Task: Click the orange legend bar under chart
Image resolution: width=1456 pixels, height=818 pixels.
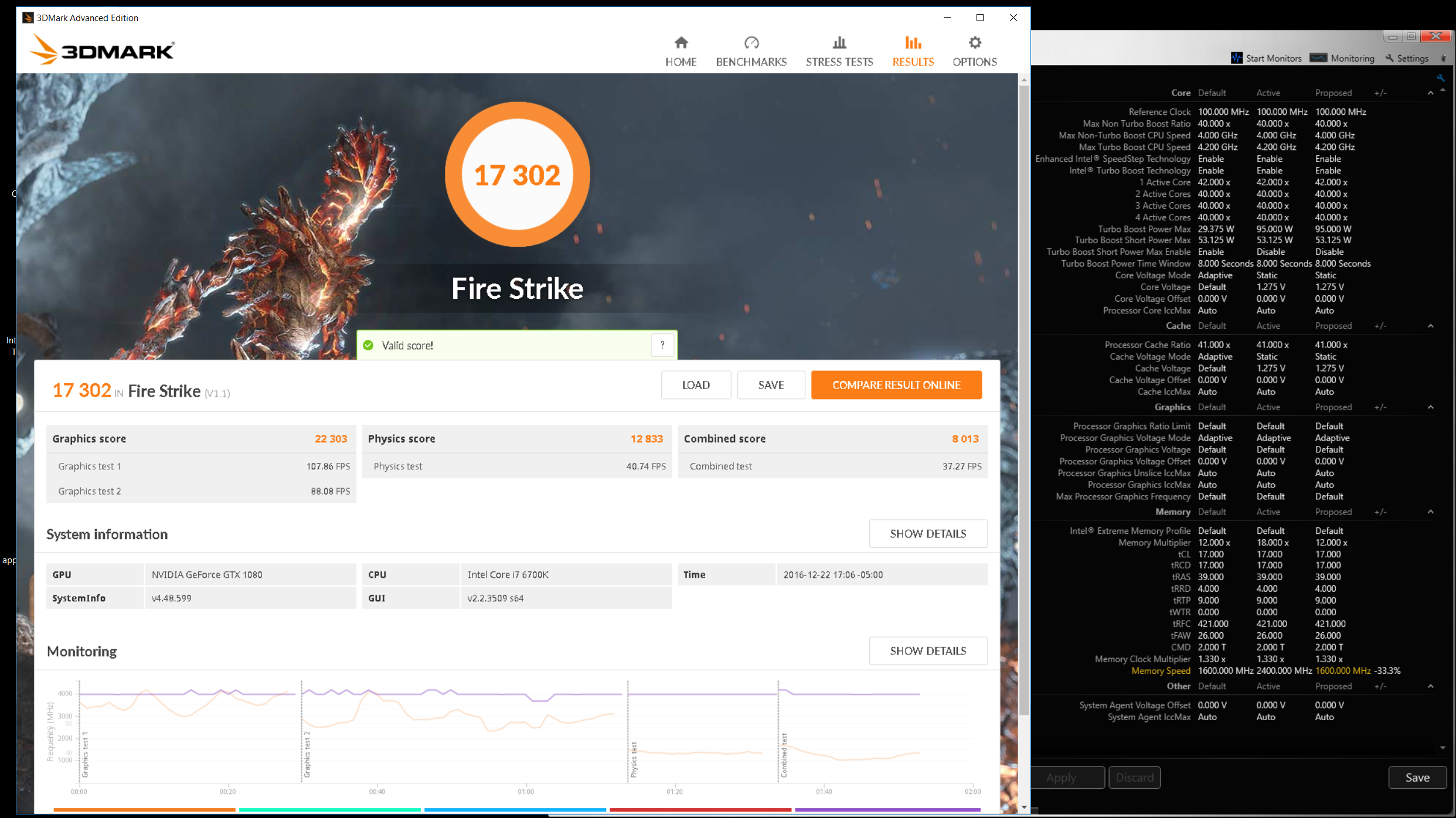Action: point(144,810)
